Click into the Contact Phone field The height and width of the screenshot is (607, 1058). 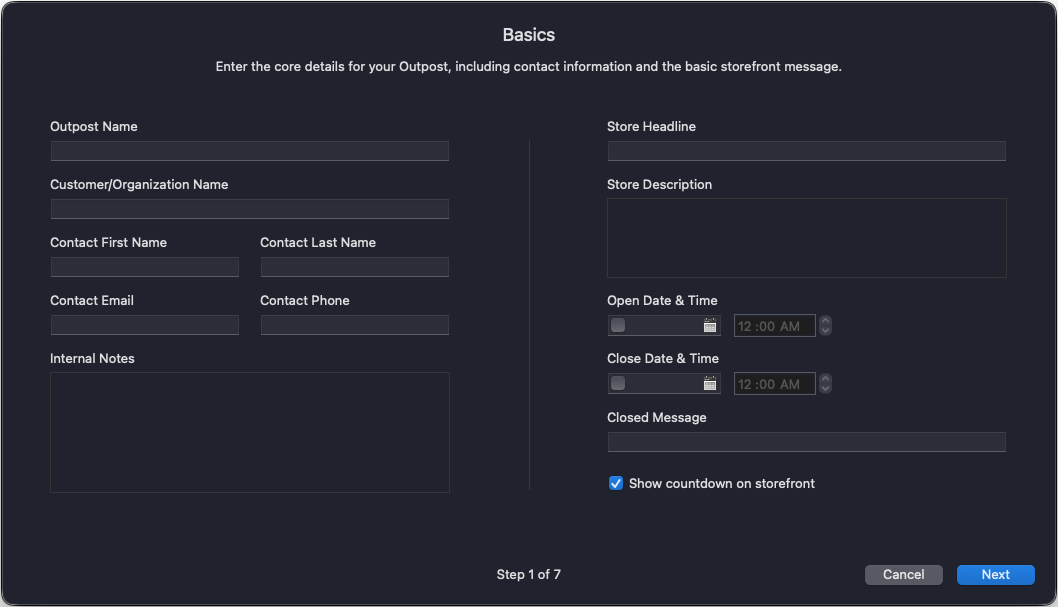[x=354, y=325]
